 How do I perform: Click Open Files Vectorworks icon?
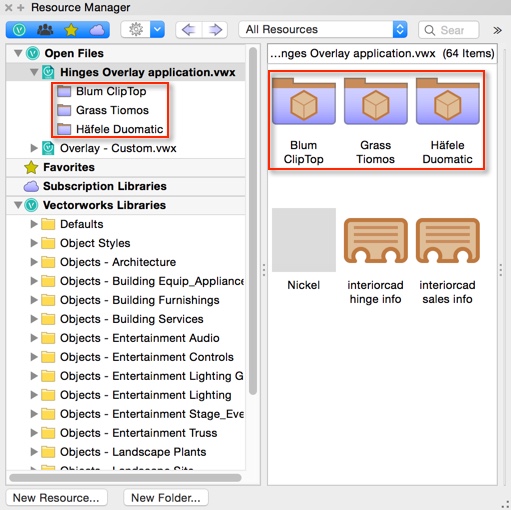point(33,53)
